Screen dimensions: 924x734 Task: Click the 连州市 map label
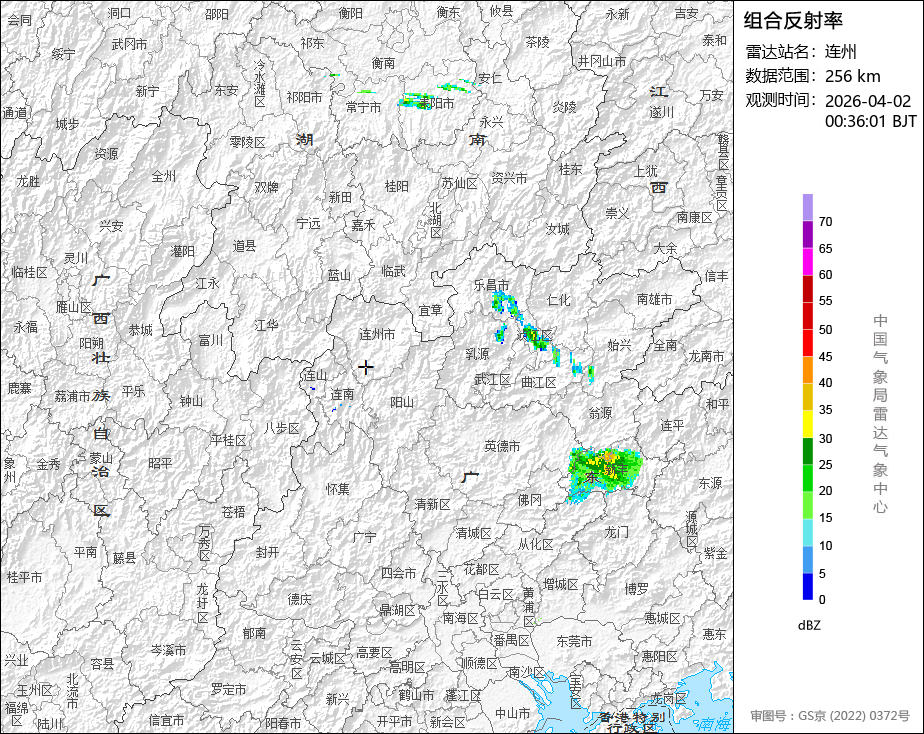point(377,335)
